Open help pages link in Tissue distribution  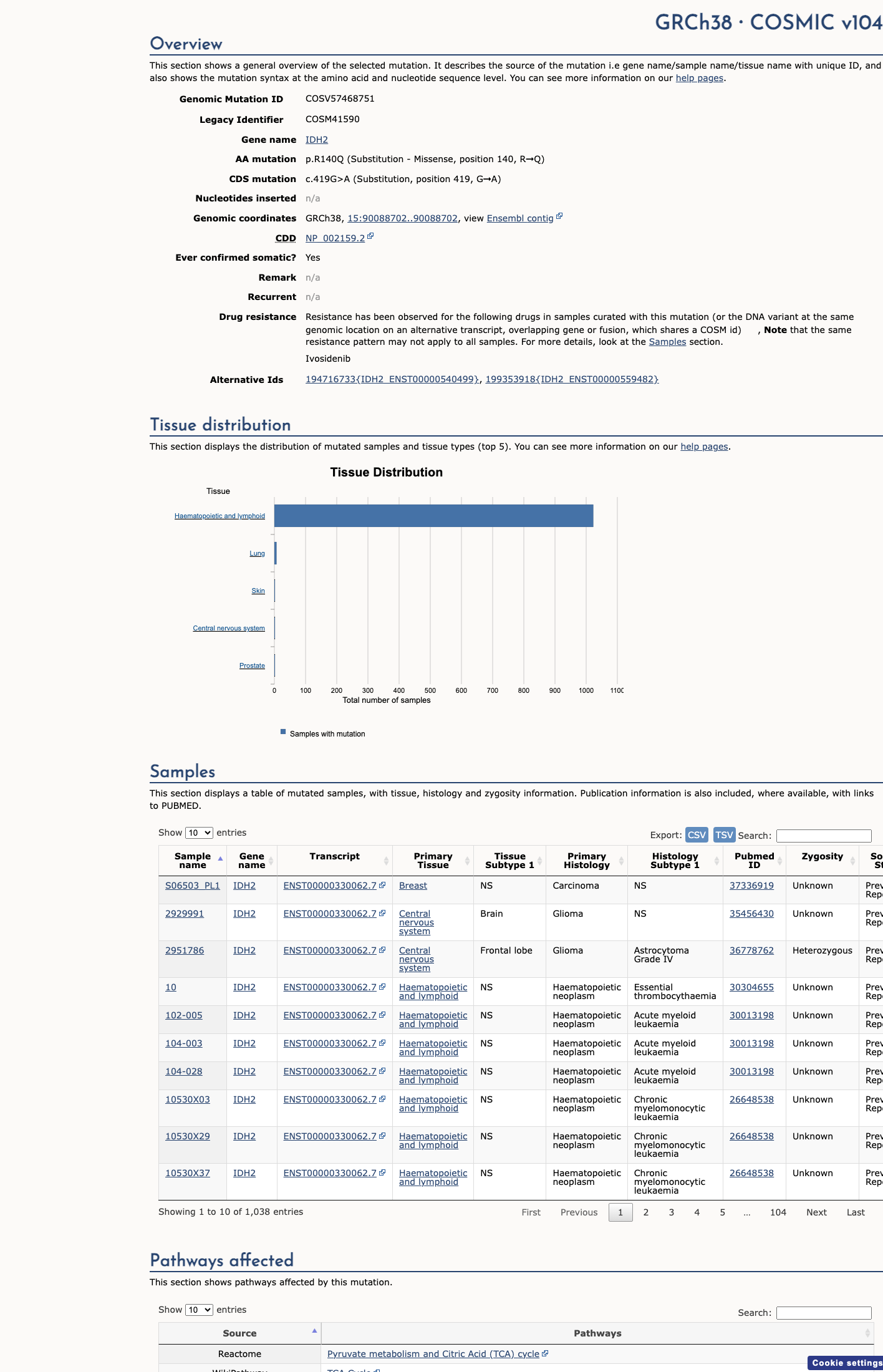(x=704, y=447)
